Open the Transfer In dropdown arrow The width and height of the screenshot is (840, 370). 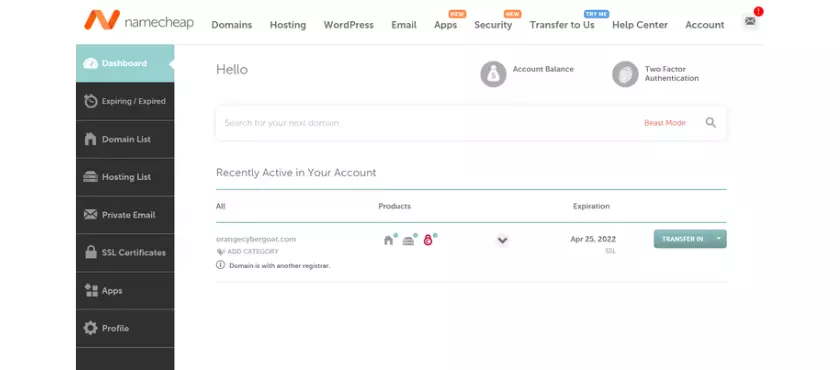tap(719, 239)
